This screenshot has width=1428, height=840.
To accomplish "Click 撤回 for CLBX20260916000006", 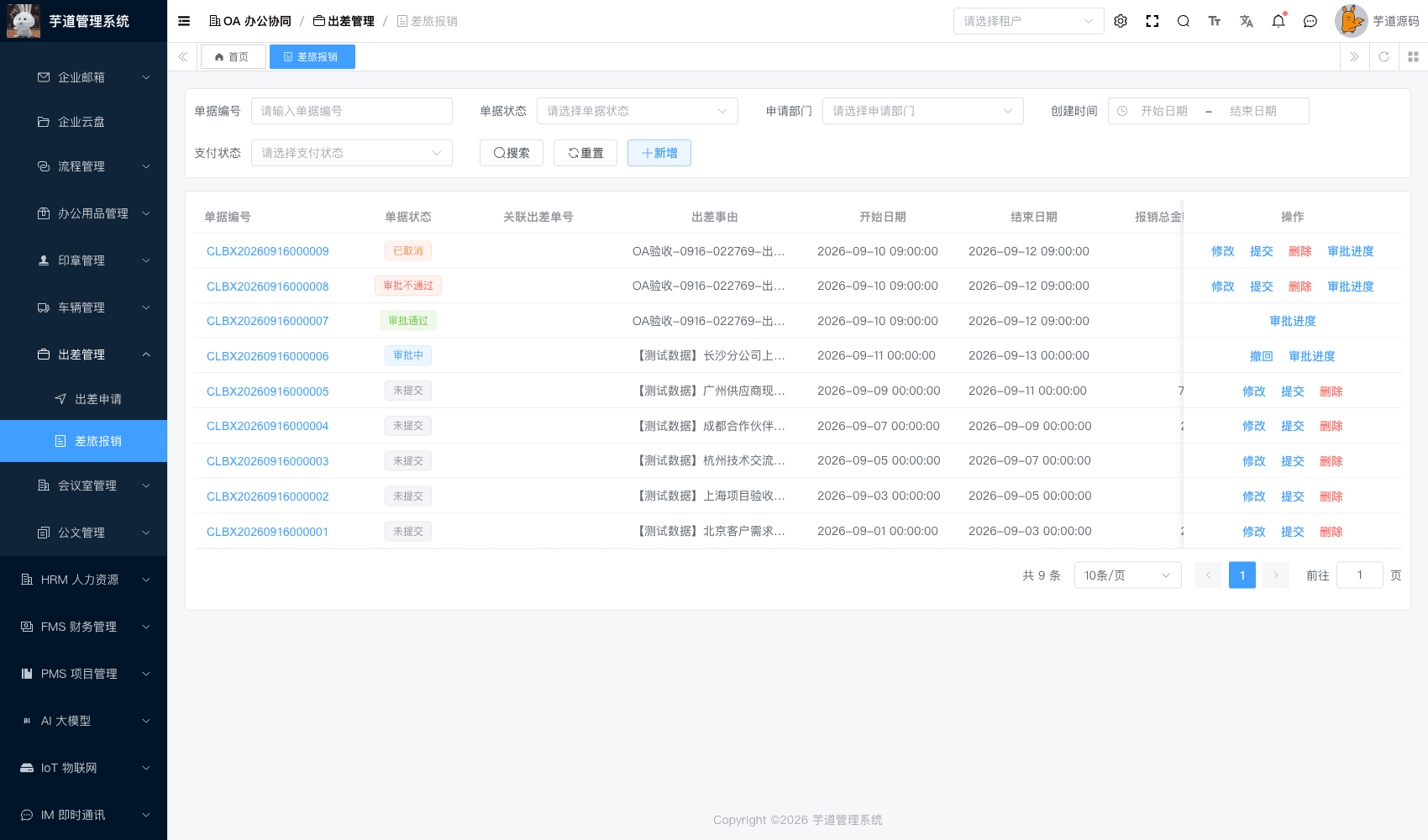I will pos(1261,356).
